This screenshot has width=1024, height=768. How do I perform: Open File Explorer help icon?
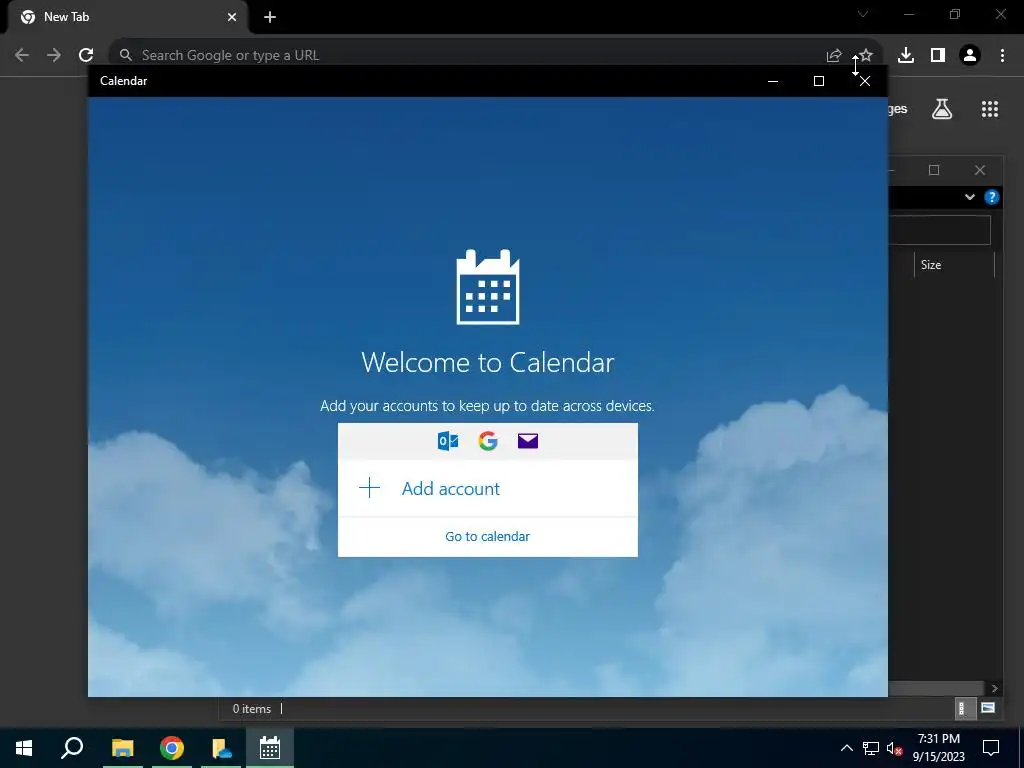[x=991, y=197]
